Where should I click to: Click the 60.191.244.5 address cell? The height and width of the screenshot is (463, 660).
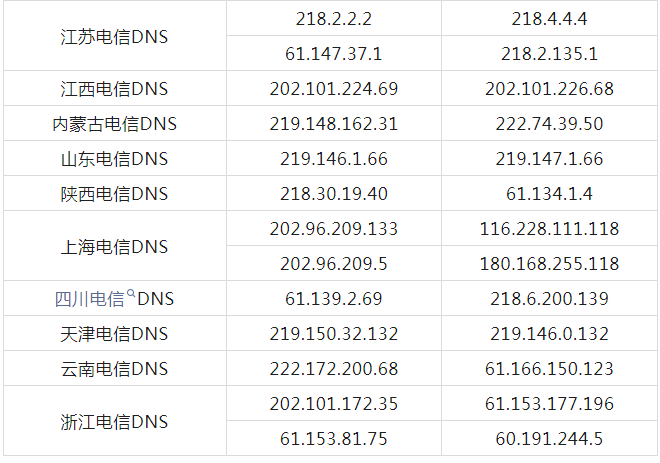(x=549, y=439)
